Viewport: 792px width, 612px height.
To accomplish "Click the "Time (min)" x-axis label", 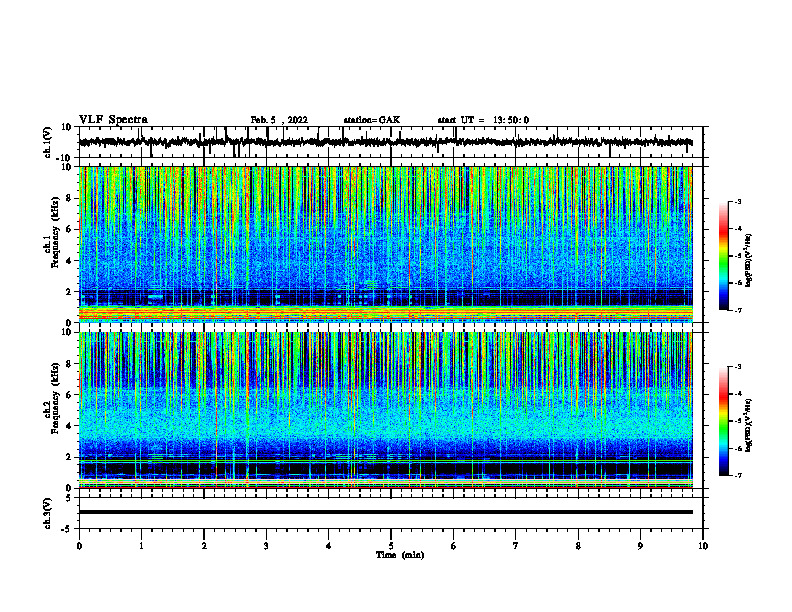I will point(400,555).
